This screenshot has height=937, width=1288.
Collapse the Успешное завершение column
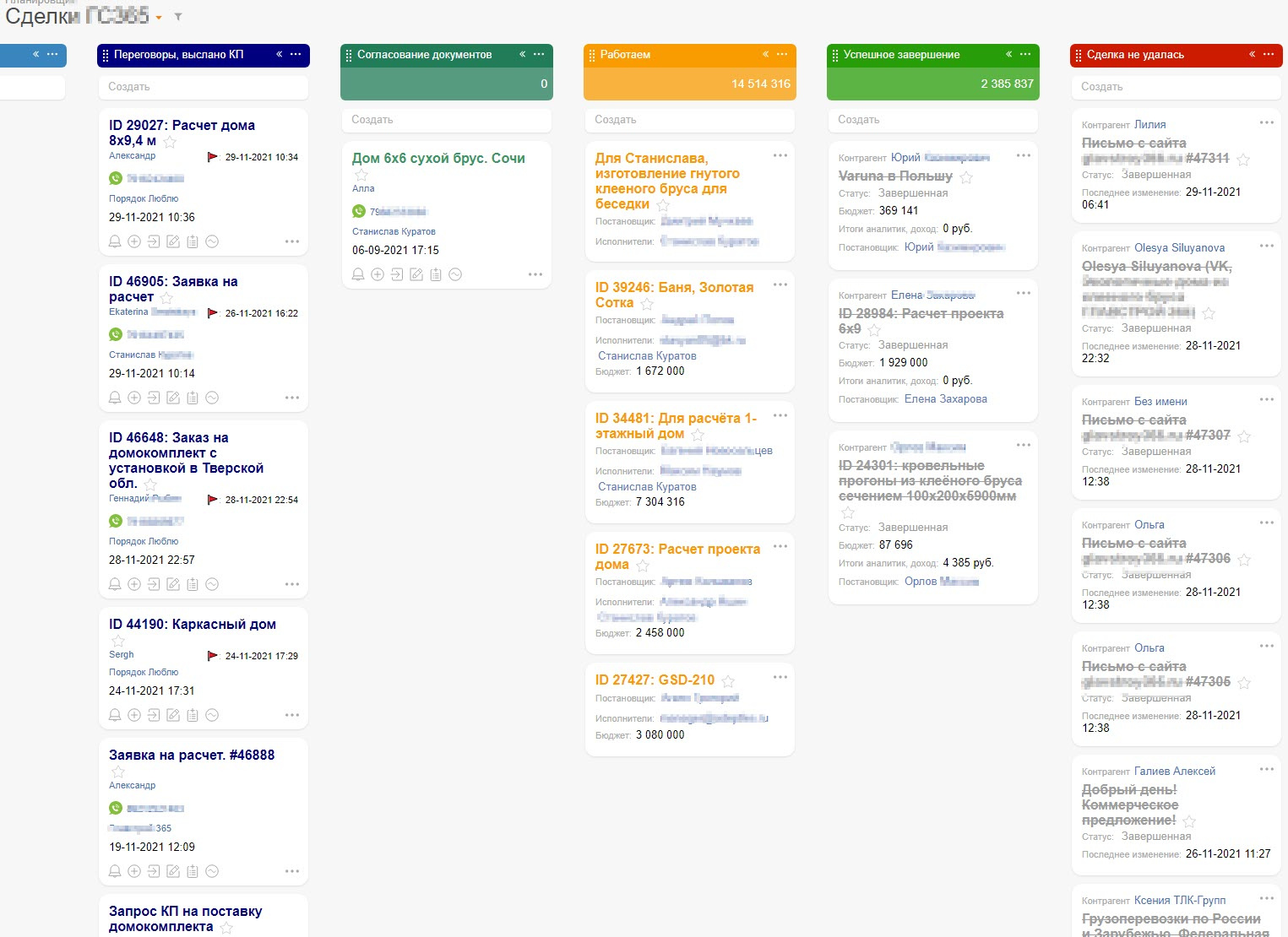point(1008,54)
